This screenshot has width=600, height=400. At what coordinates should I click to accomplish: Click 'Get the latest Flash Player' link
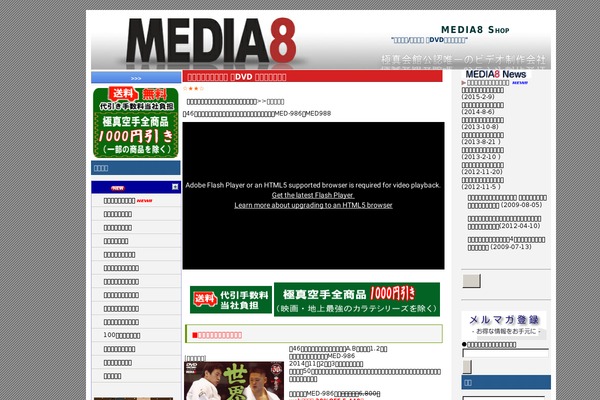tap(313, 195)
